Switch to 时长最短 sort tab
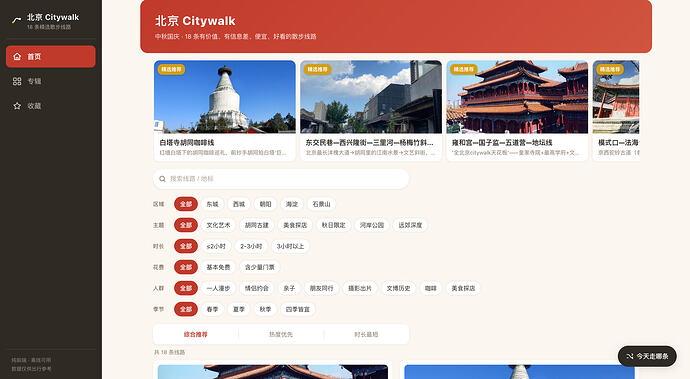The width and height of the screenshot is (690, 379). [366, 335]
